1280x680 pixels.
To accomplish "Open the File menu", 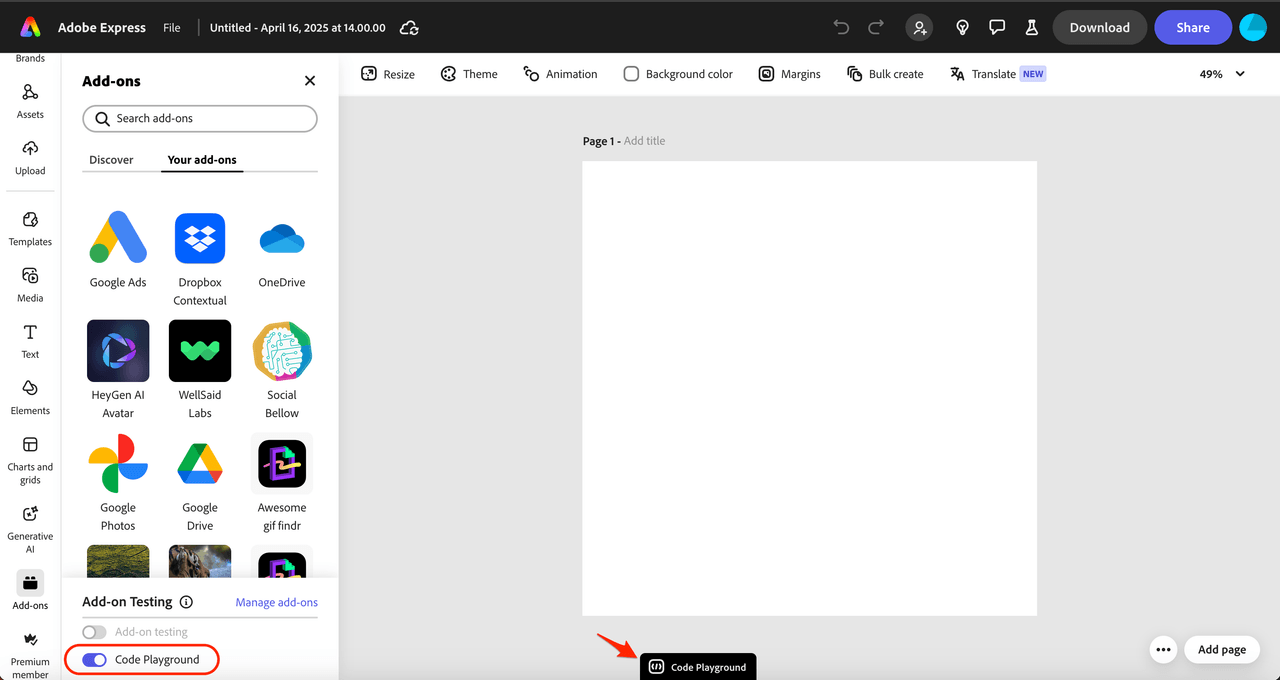I will tap(172, 28).
